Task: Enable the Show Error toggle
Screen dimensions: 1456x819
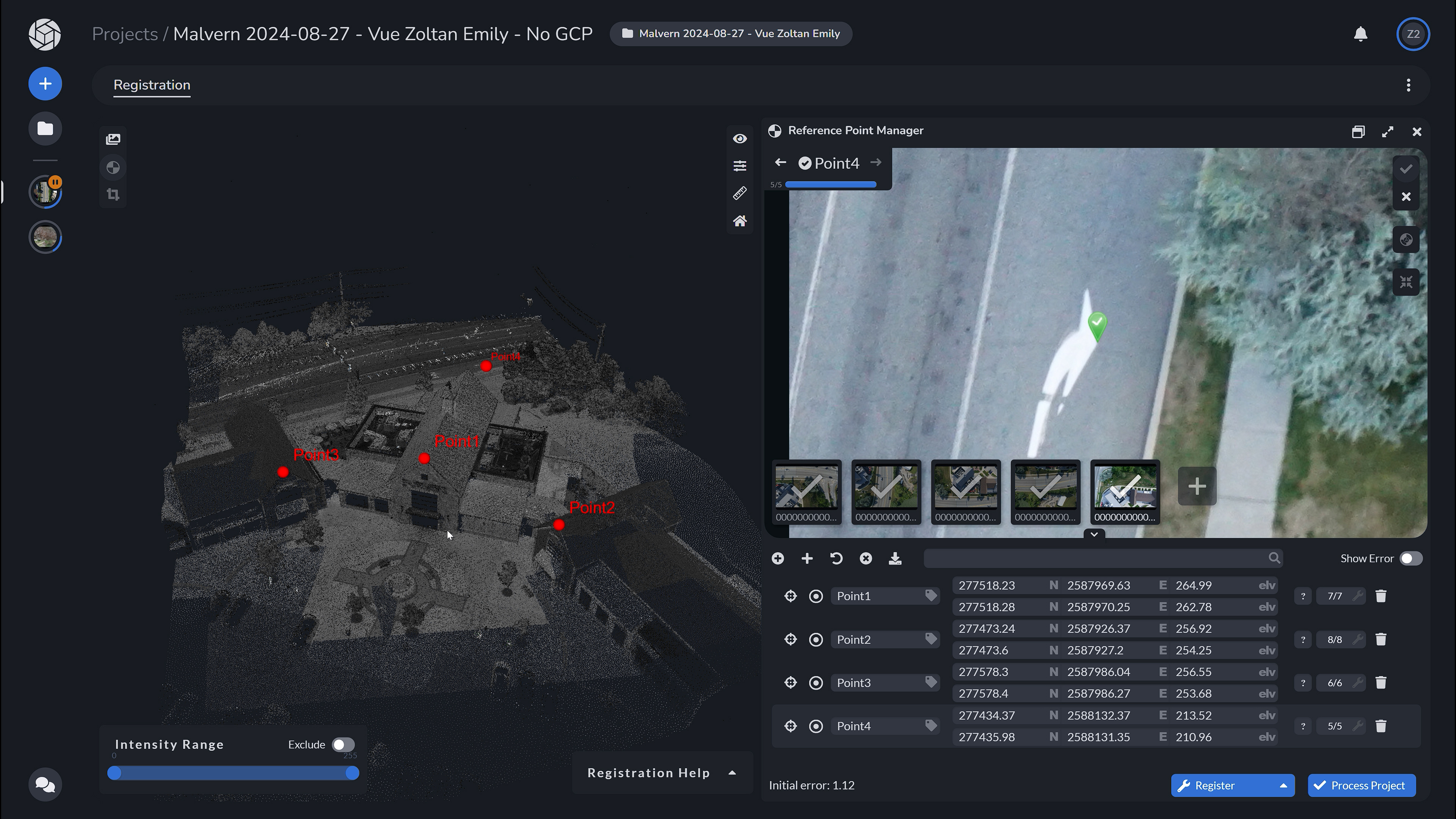Action: [1411, 558]
